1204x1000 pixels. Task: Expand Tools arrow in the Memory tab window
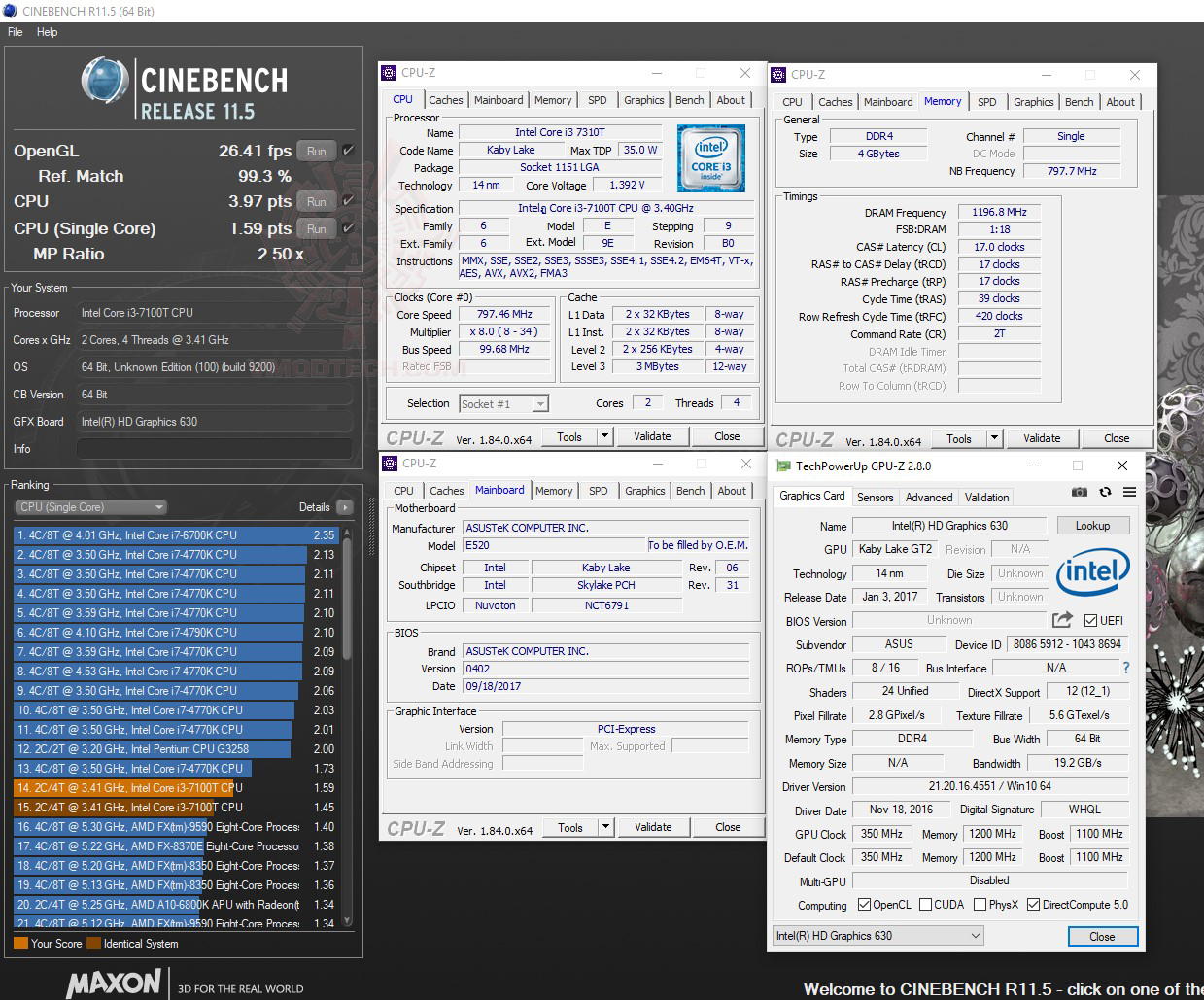point(994,438)
